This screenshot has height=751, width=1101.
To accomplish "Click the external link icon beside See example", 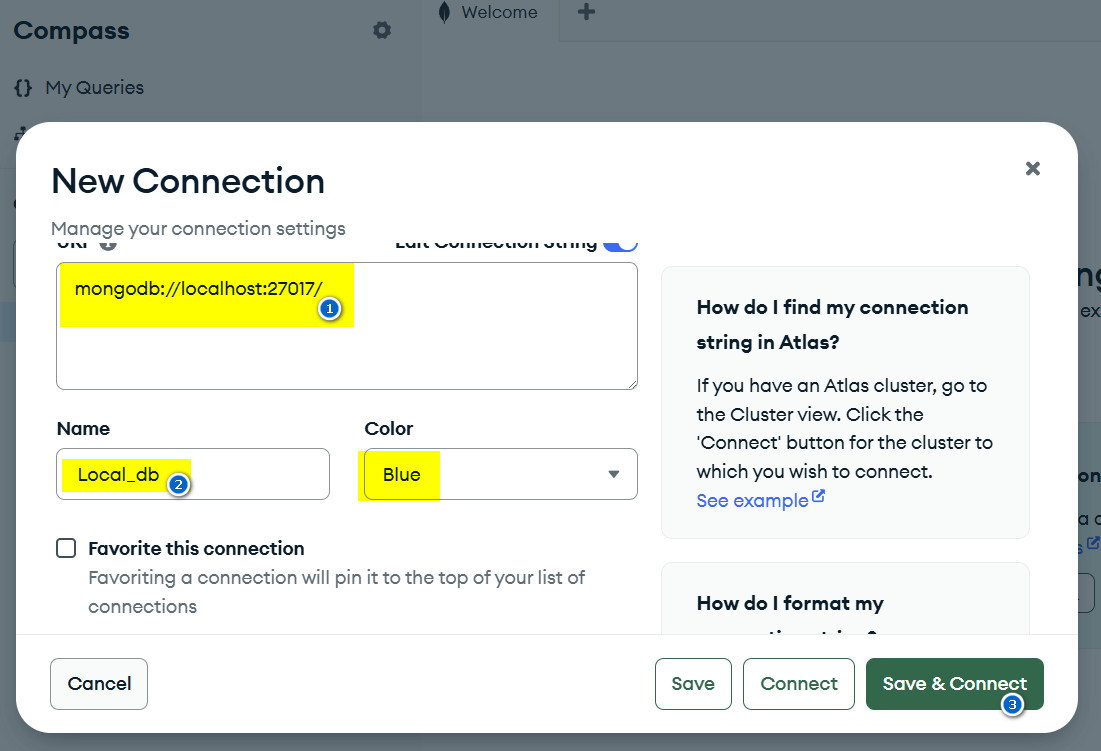I will coord(819,497).
